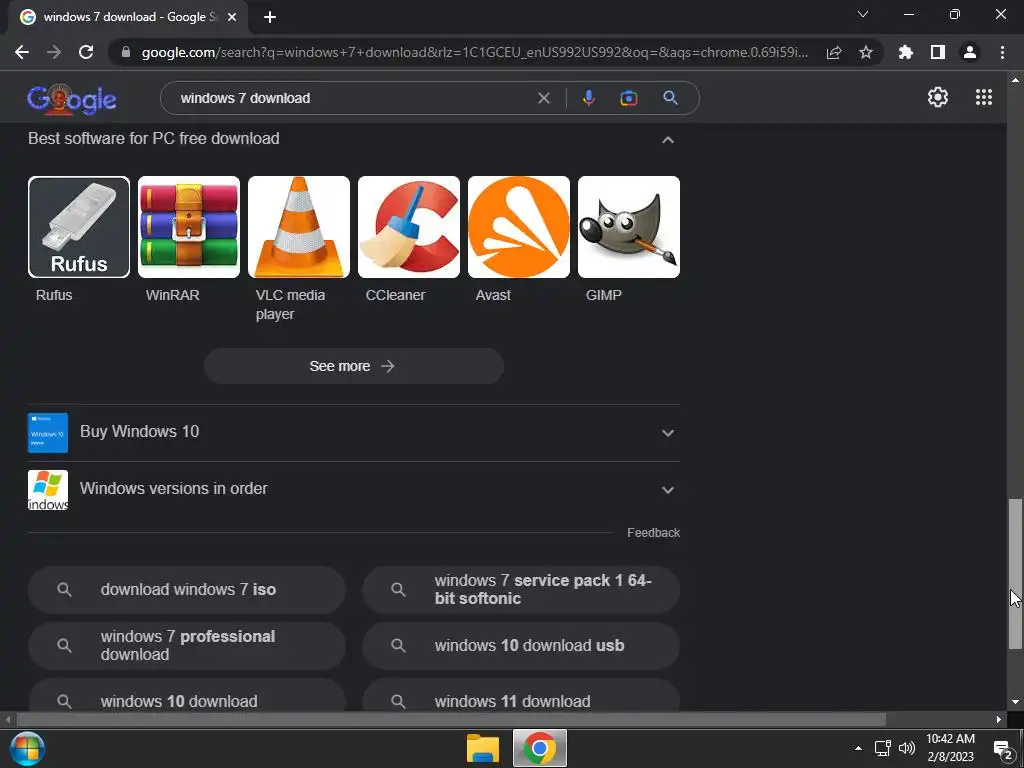
Task: Open the Chrome profile avatar
Action: (x=970, y=52)
